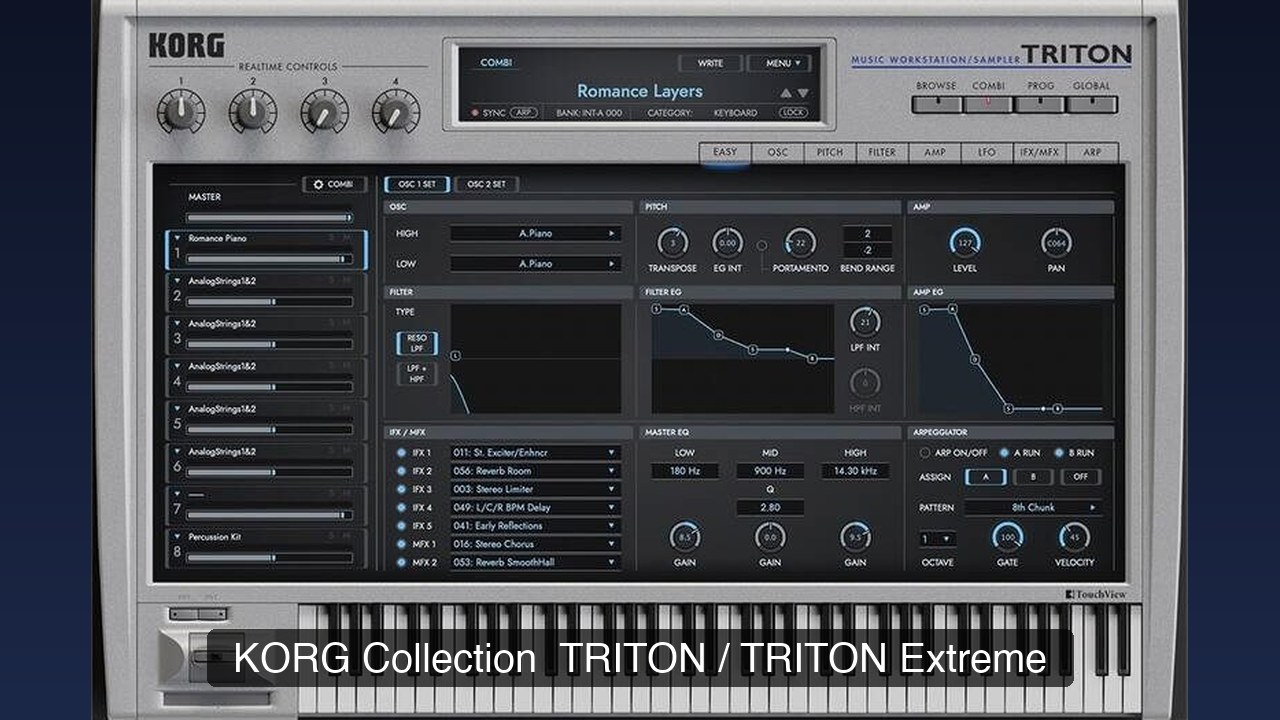The height and width of the screenshot is (720, 1280).
Task: Toggle the MFX 1 effect on/off
Action: [401, 544]
